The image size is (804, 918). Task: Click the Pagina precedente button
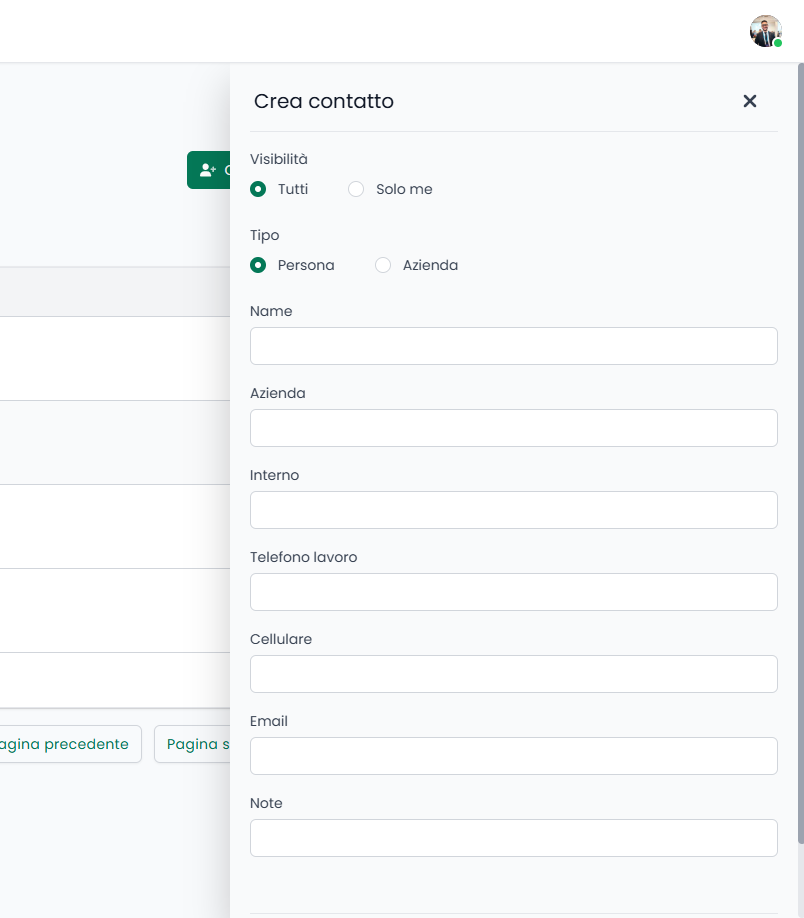tap(60, 744)
